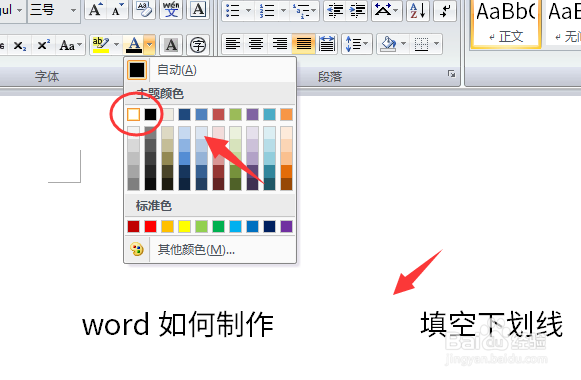
Task: Collapse the font color dropdown arrow
Action: point(149,45)
